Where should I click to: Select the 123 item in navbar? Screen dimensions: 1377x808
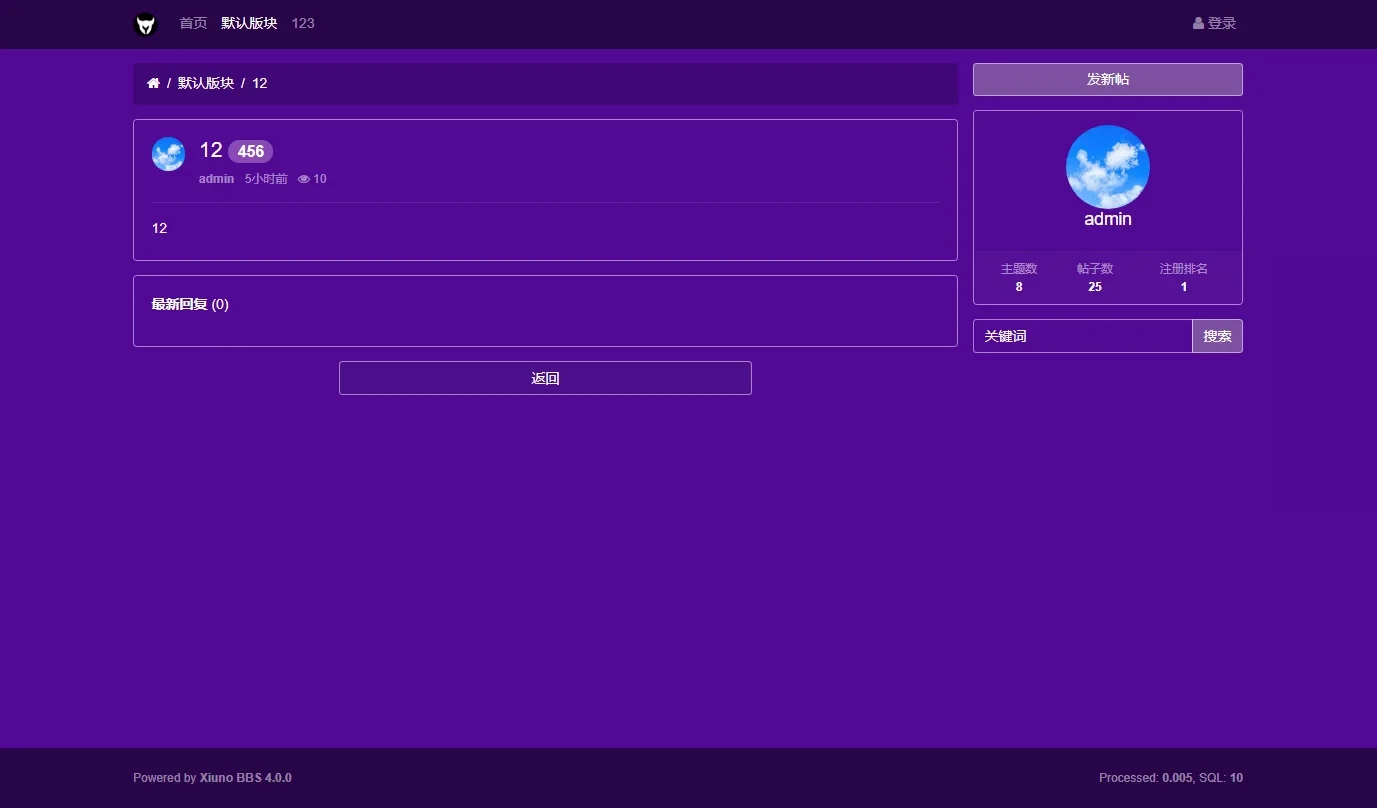coord(303,22)
